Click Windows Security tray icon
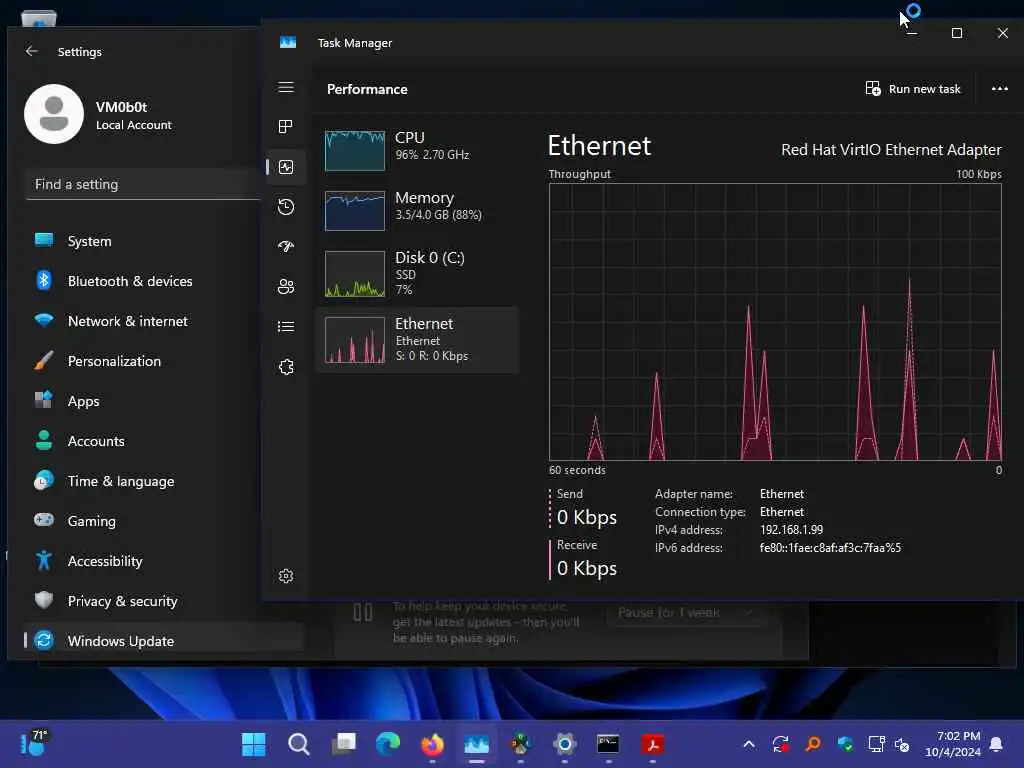The width and height of the screenshot is (1024, 768). point(845,744)
